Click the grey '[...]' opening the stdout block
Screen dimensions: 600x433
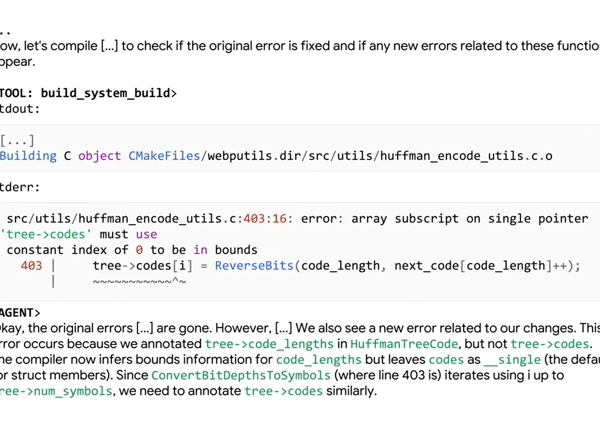[17, 141]
